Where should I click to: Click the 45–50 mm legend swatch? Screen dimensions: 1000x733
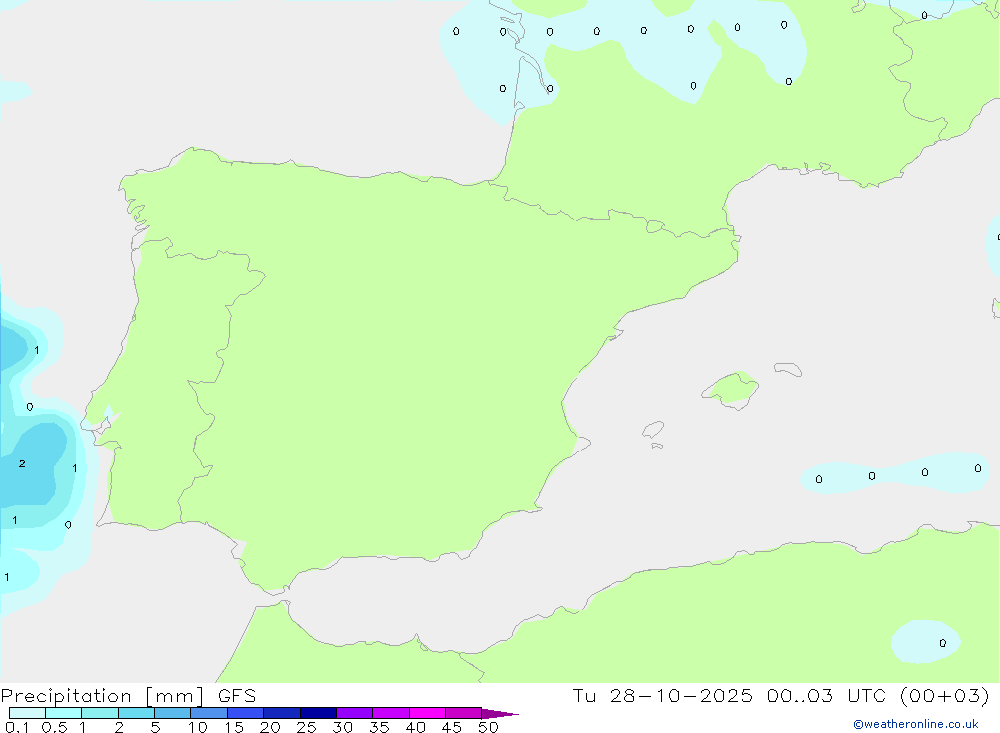463,713
